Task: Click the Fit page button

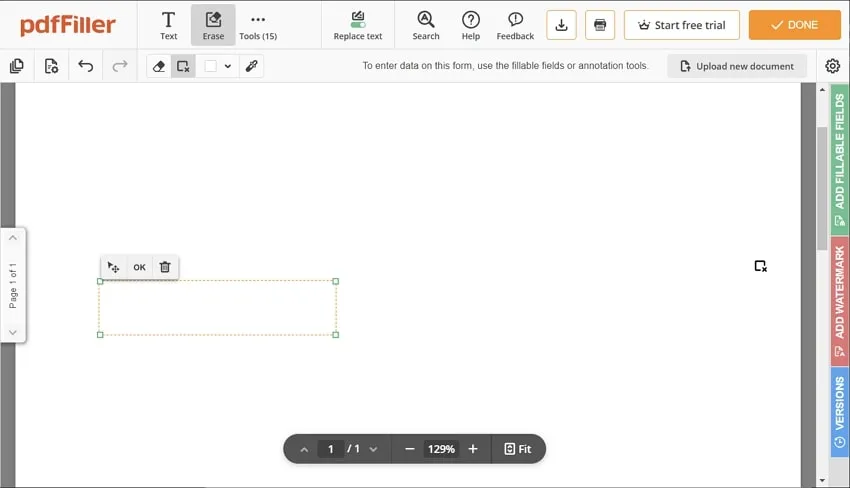Action: [x=518, y=449]
